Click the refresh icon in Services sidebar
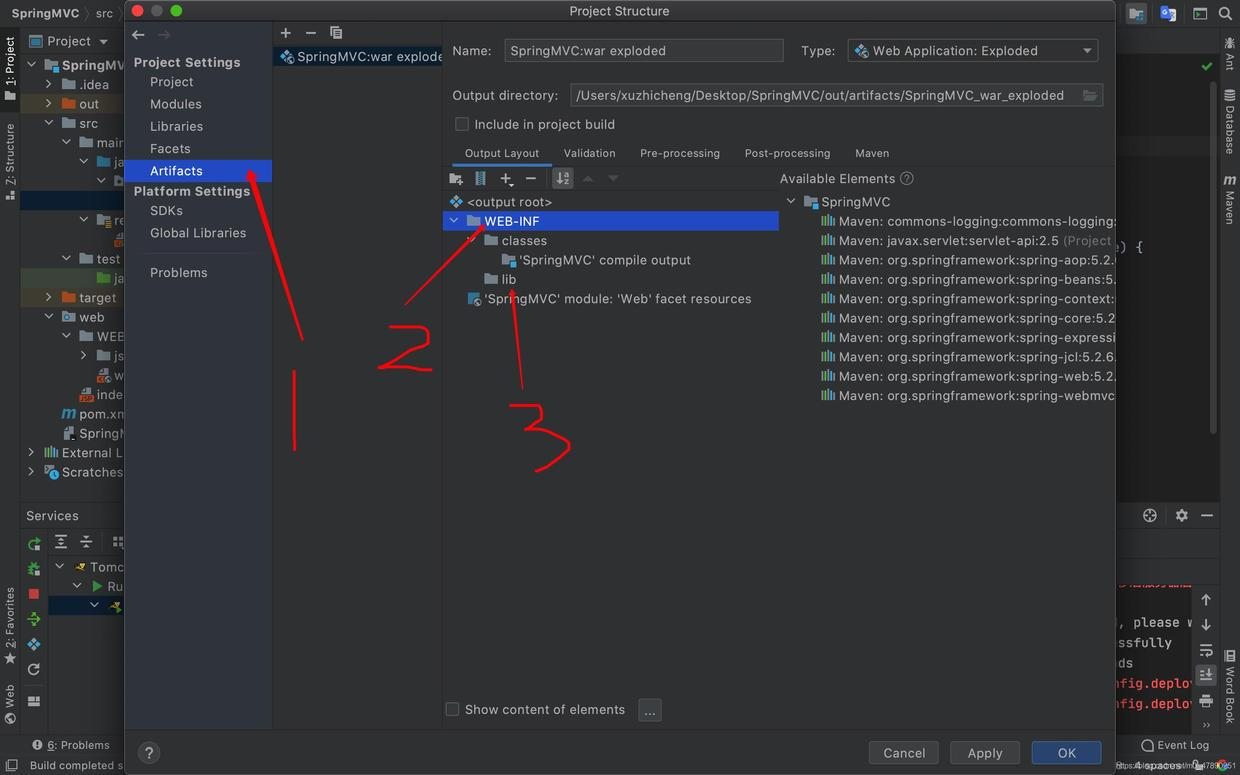 click(x=34, y=669)
